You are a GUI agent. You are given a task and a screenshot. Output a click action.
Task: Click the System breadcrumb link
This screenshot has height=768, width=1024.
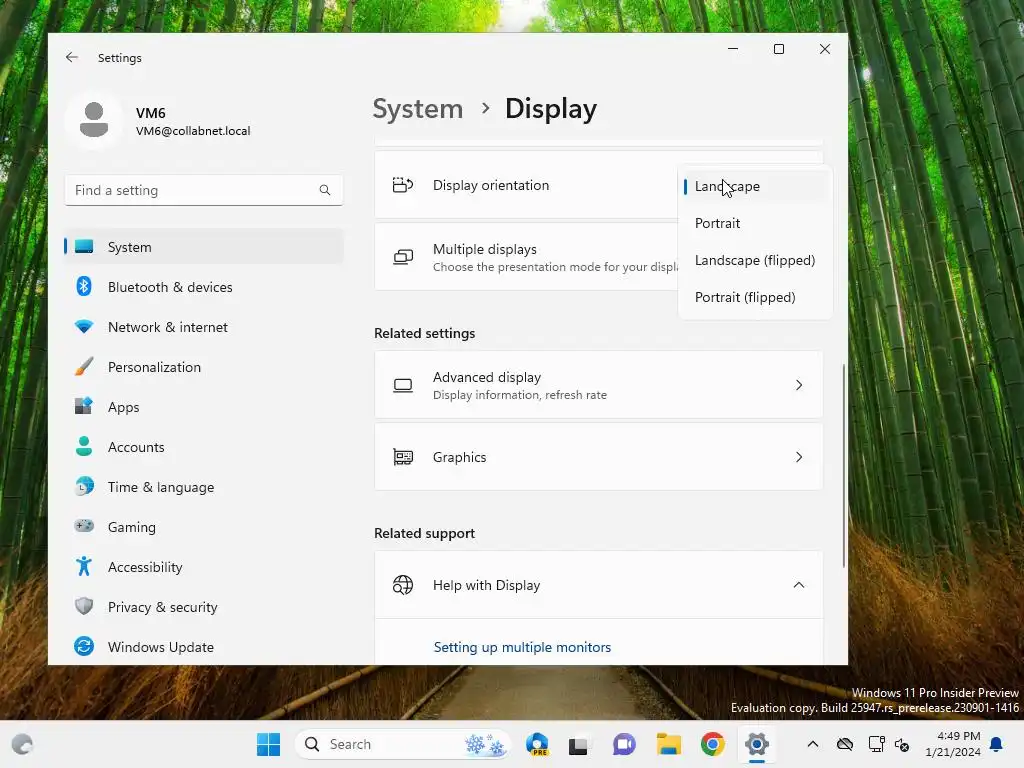click(x=418, y=108)
